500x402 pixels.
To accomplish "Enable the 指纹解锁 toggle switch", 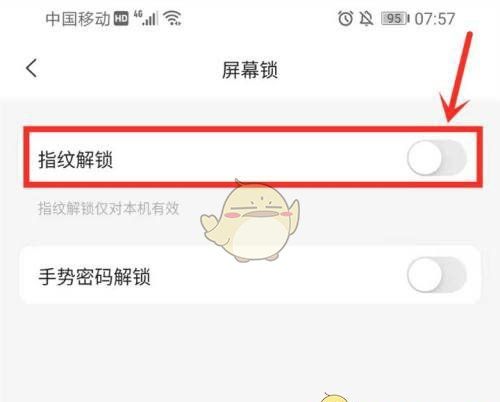I will (x=436, y=158).
